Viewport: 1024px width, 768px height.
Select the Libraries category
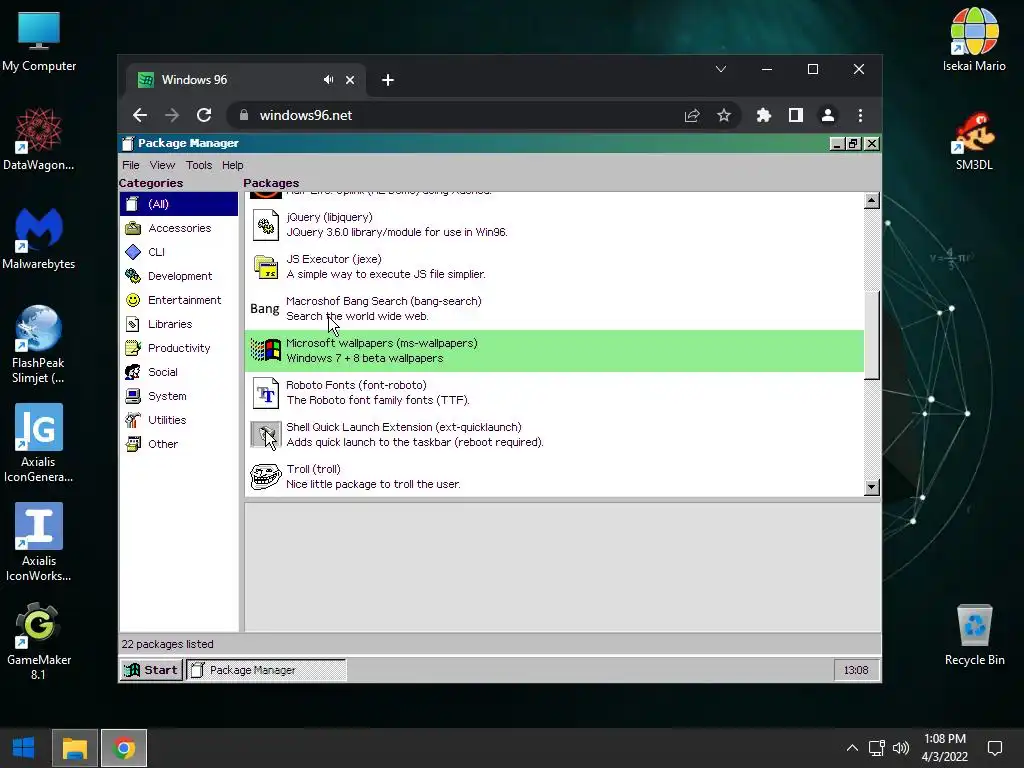178,324
